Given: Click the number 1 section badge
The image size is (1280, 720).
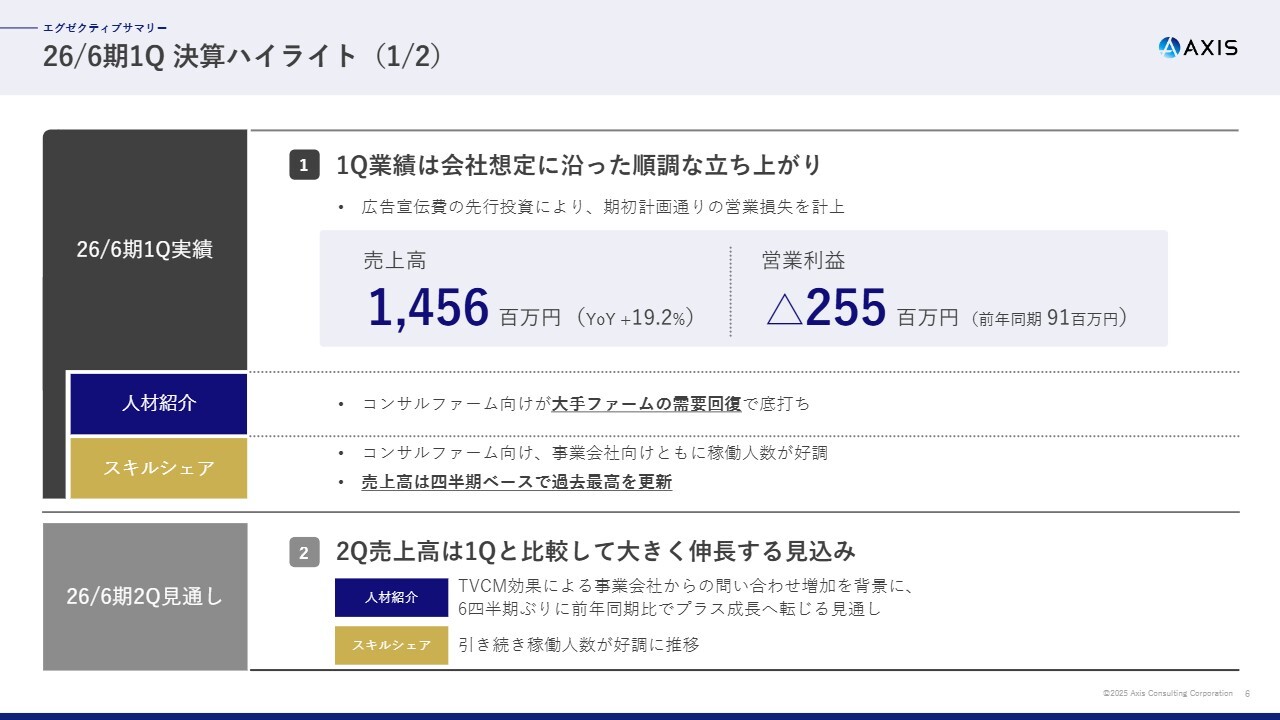Looking at the screenshot, I should [x=304, y=165].
